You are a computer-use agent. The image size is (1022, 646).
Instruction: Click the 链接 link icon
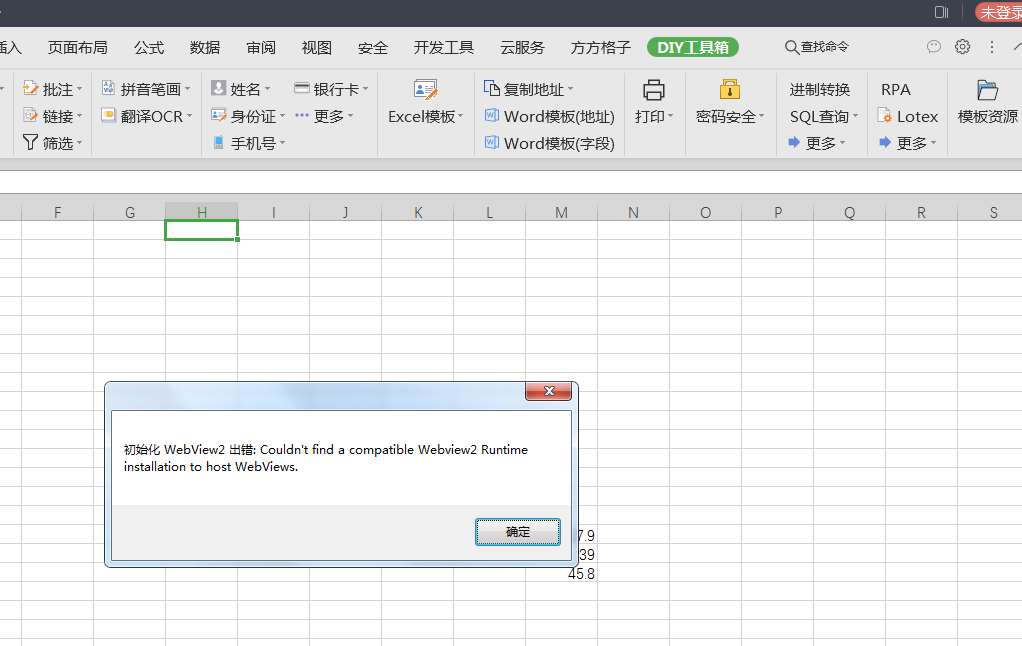(x=31, y=116)
